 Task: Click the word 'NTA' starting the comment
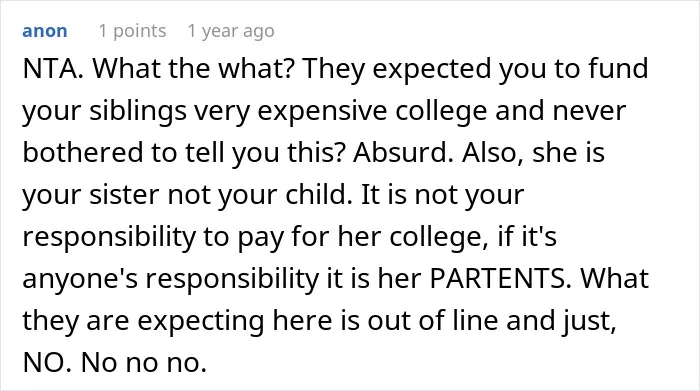[50, 68]
